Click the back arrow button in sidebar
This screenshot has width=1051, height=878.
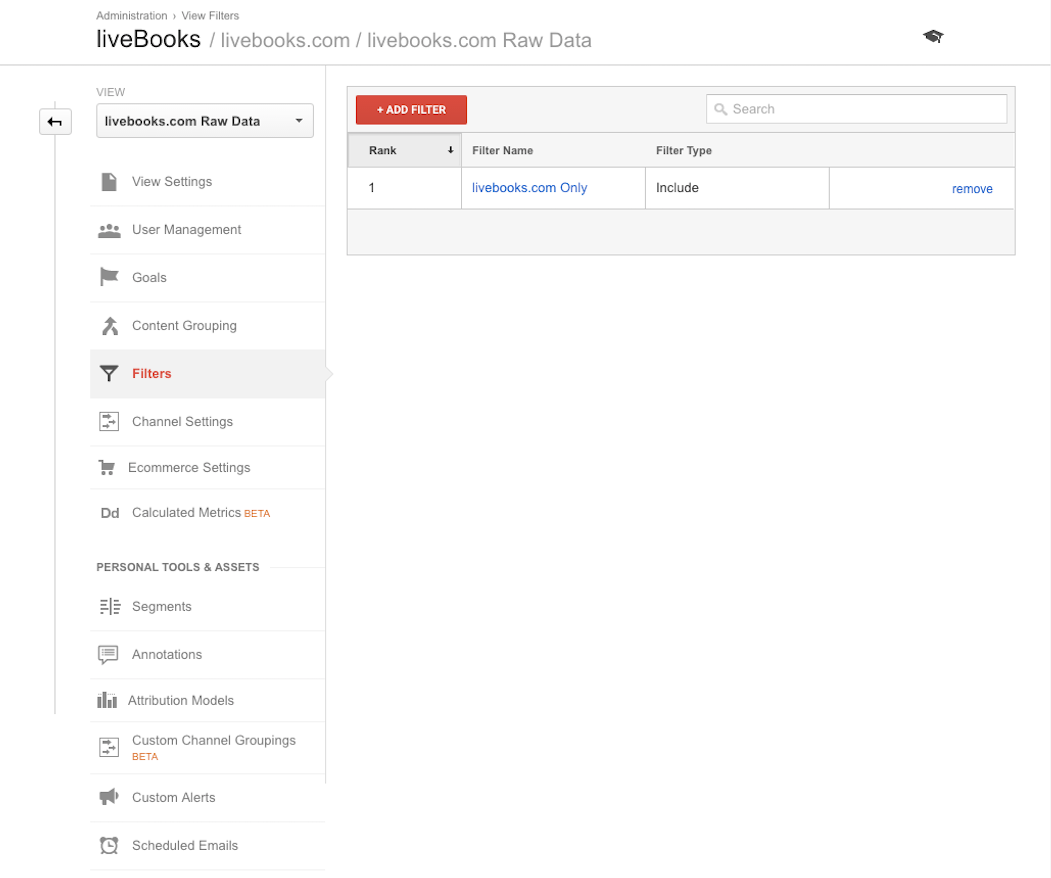(x=55, y=122)
